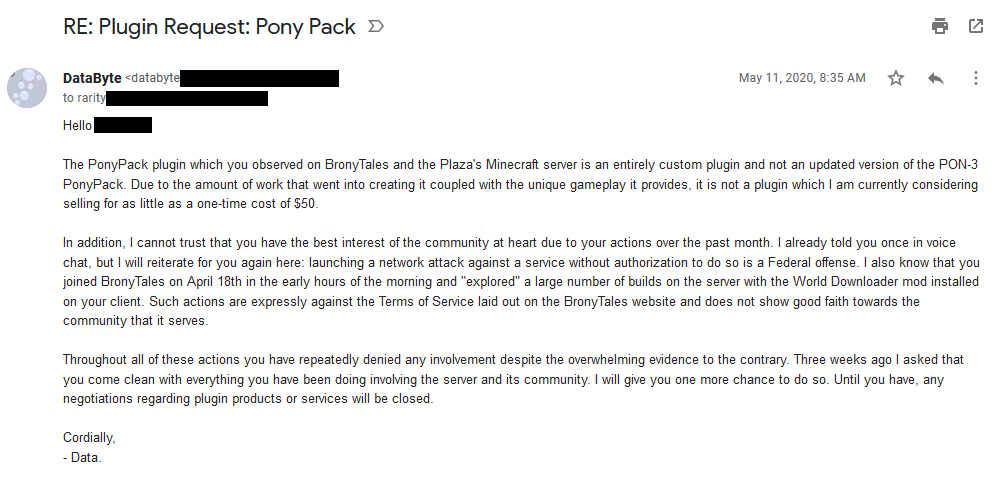Click the subject "RE: Plugin Request: Pony Pack"
Image resolution: width=999 pixels, height=482 pixels.
(209, 27)
